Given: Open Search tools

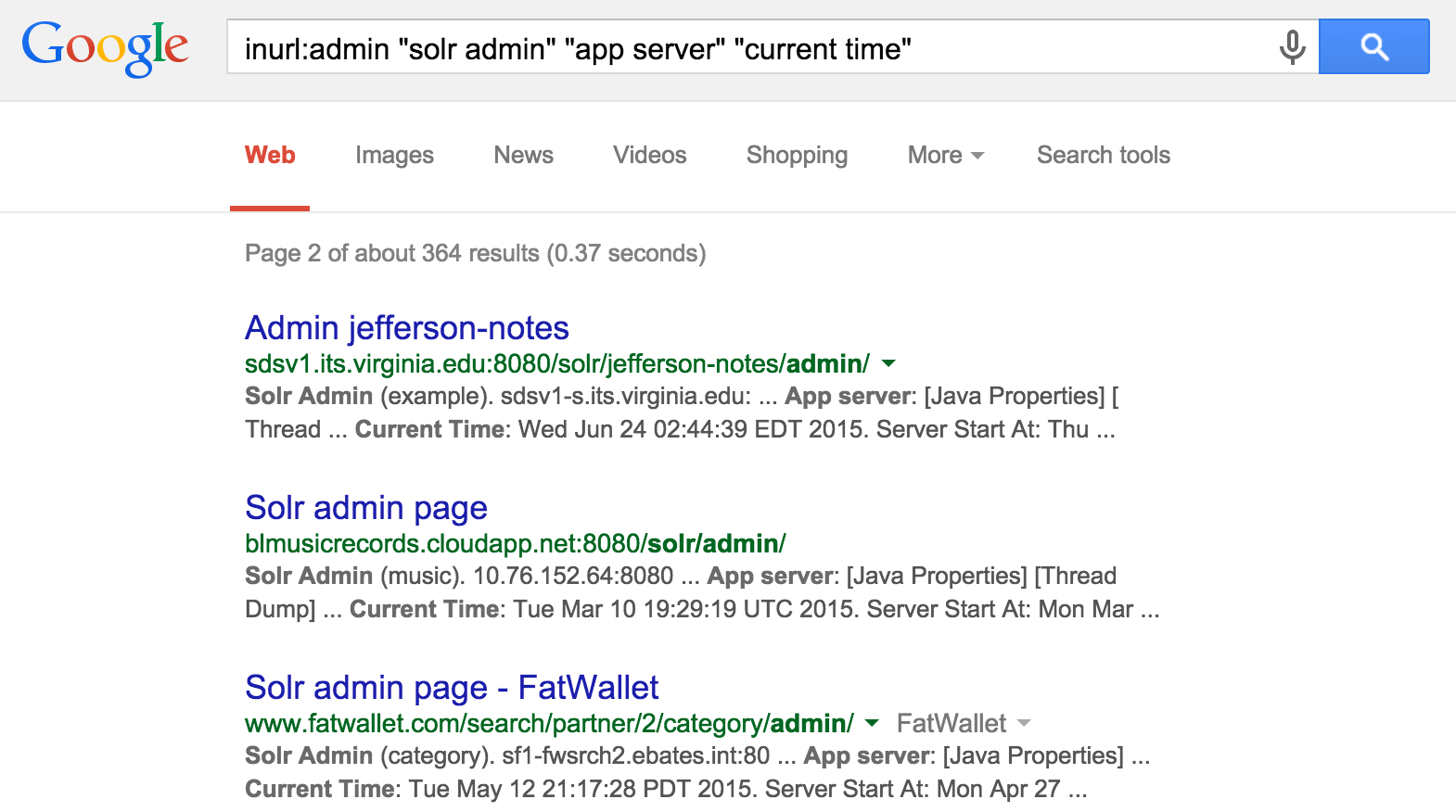Looking at the screenshot, I should click(1104, 155).
